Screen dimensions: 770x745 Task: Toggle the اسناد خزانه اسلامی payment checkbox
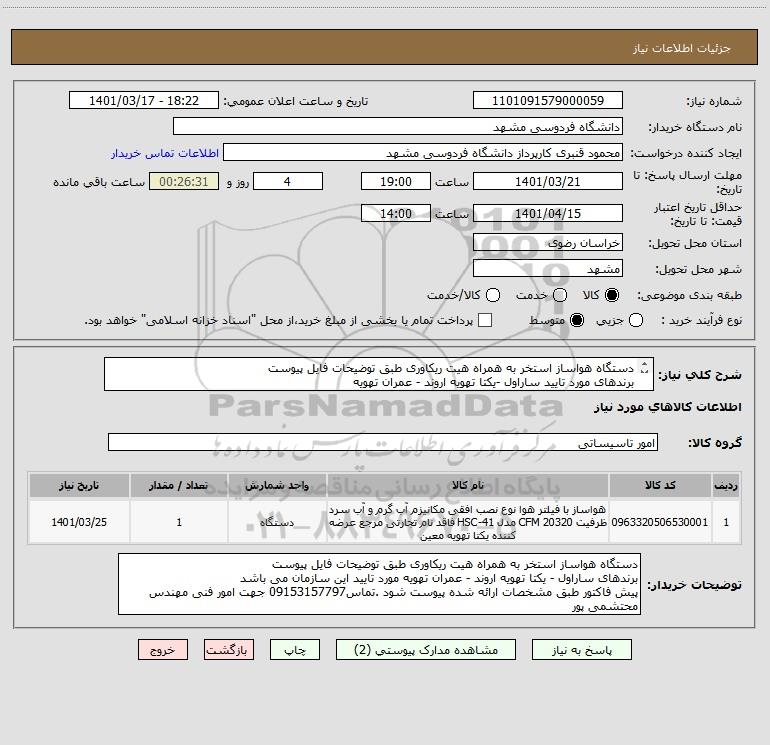485,320
